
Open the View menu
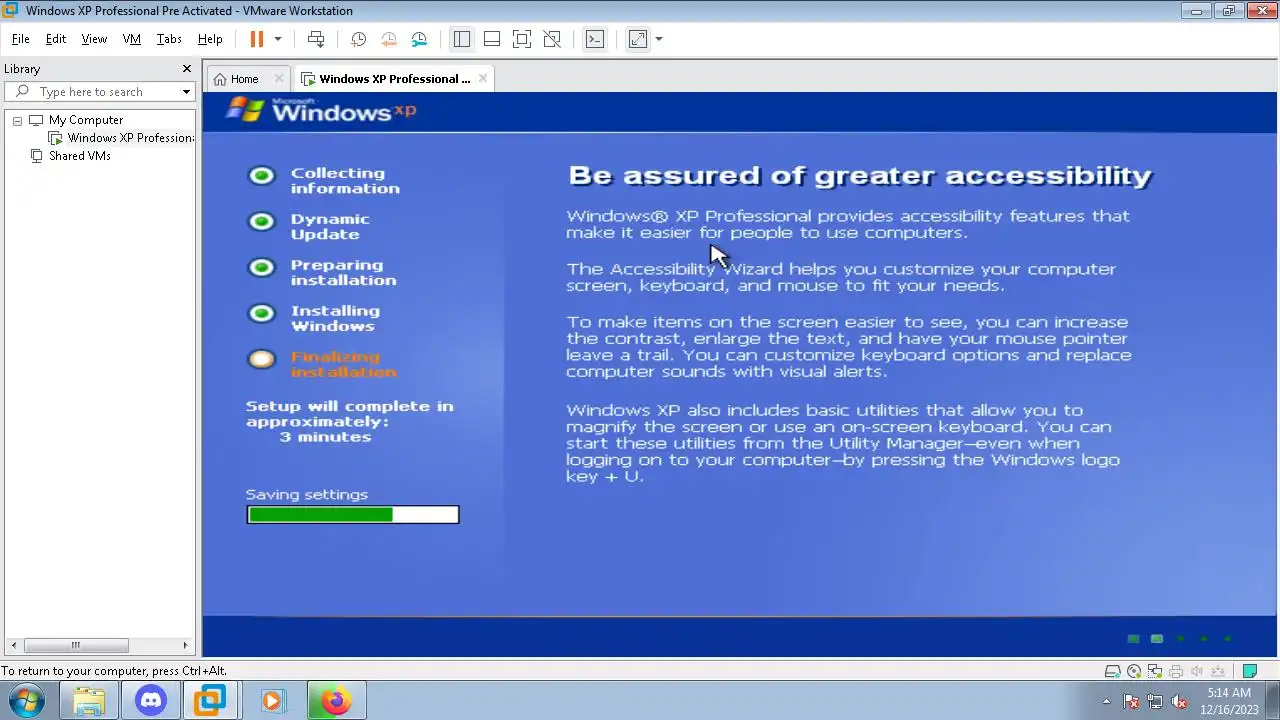click(94, 39)
